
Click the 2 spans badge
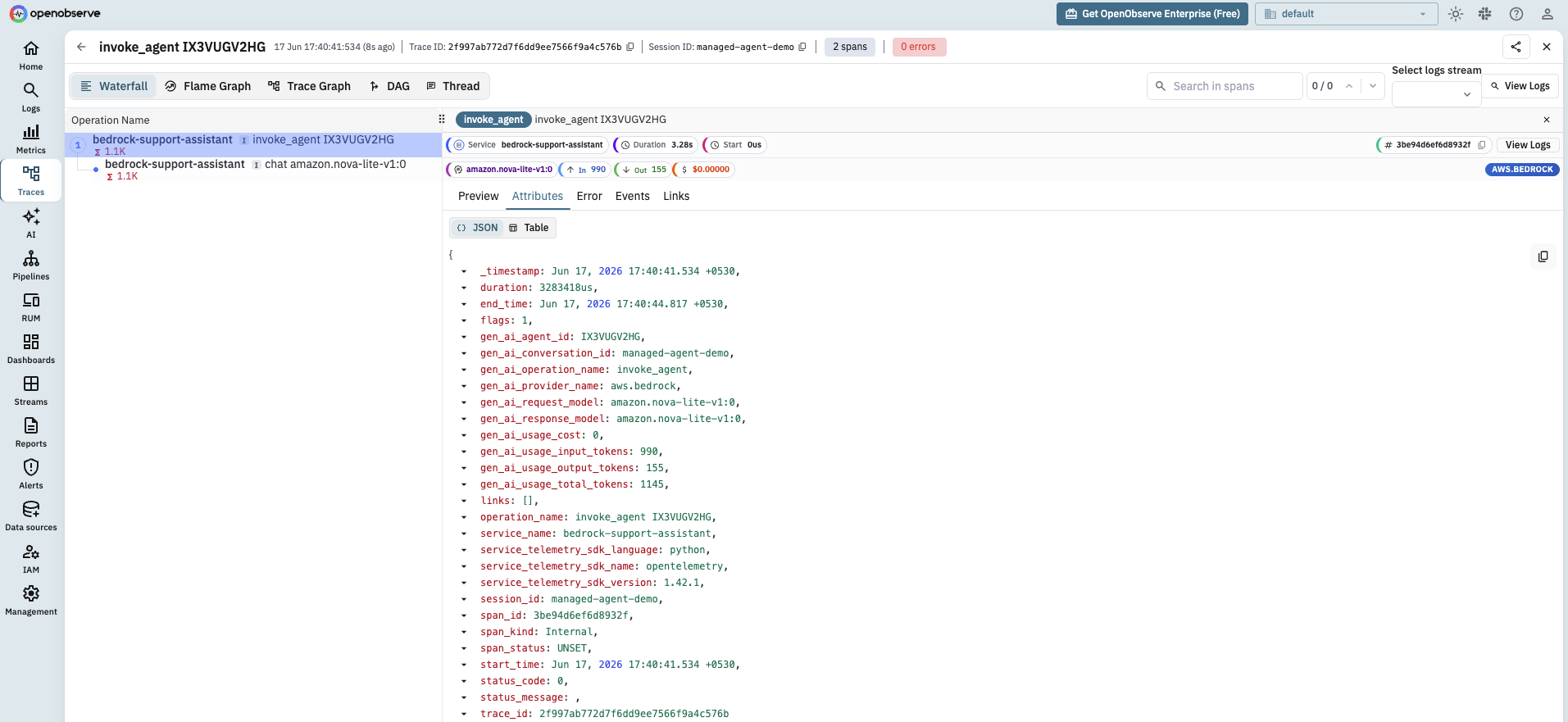click(x=850, y=47)
